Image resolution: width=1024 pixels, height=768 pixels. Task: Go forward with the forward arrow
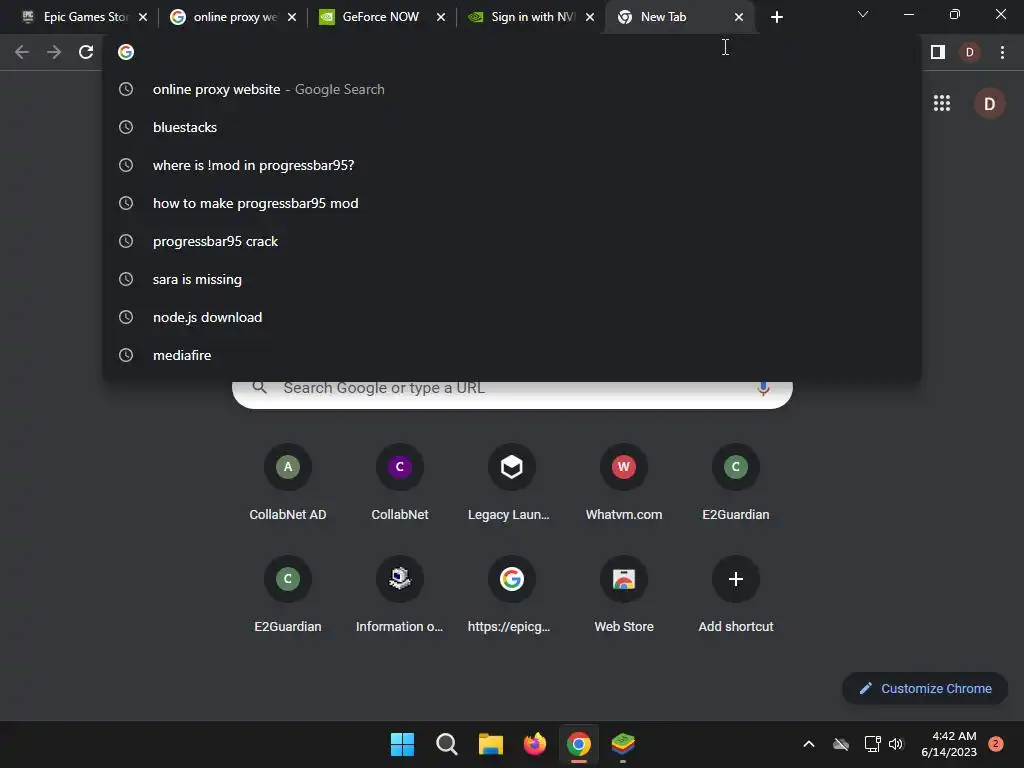pyautogui.click(x=54, y=52)
